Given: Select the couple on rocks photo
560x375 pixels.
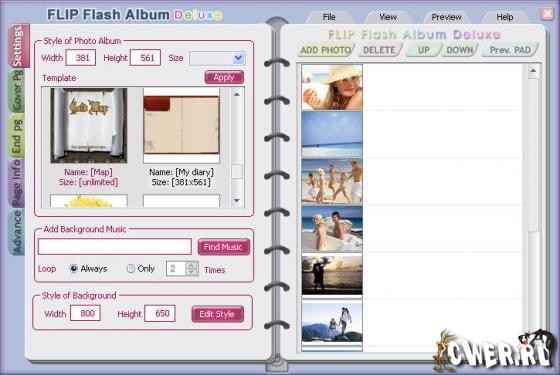Looking at the screenshot, I should [332, 229].
